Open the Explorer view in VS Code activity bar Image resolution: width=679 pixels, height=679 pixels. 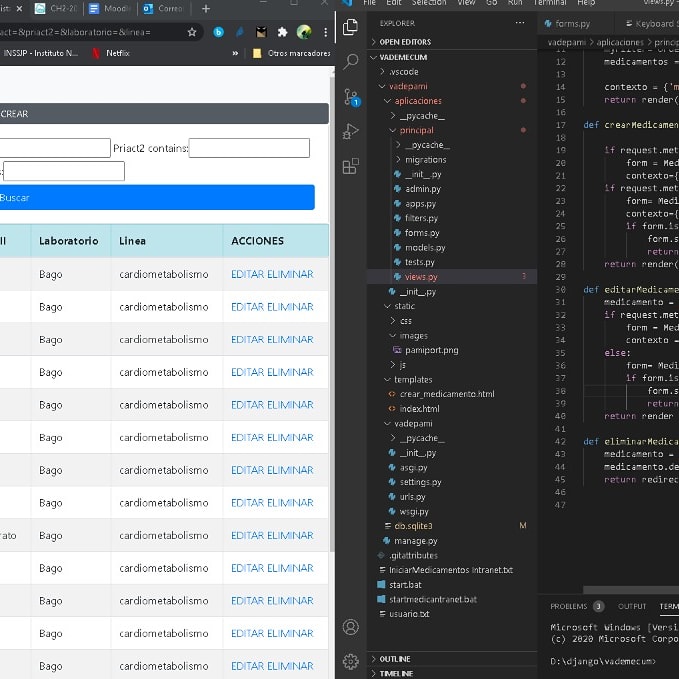pos(350,27)
